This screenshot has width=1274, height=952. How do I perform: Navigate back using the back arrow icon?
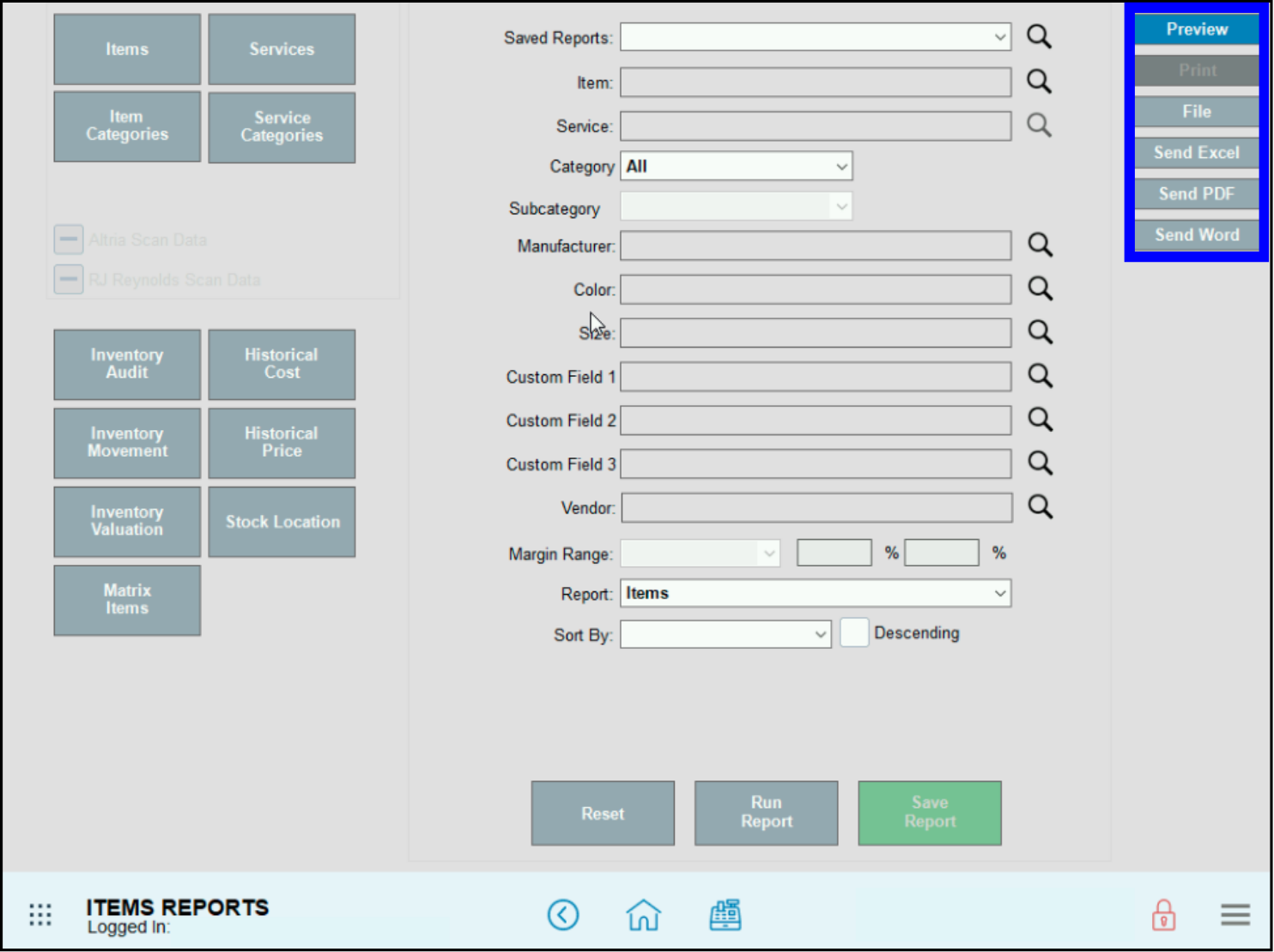tap(563, 915)
